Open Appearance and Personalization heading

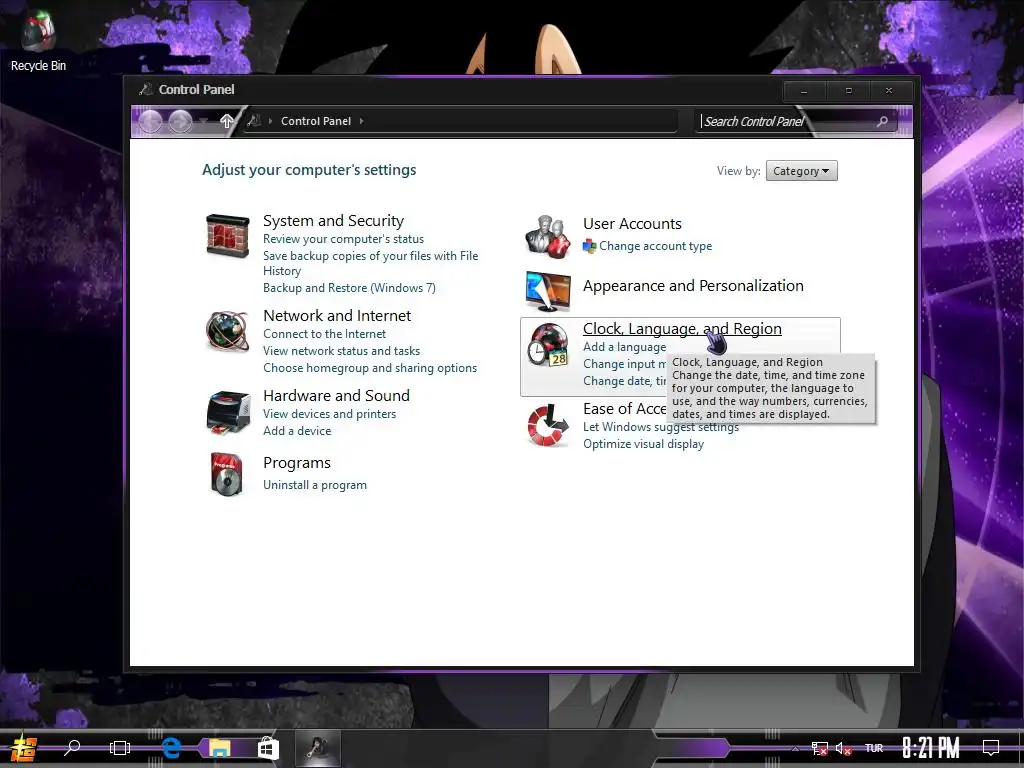click(x=693, y=286)
